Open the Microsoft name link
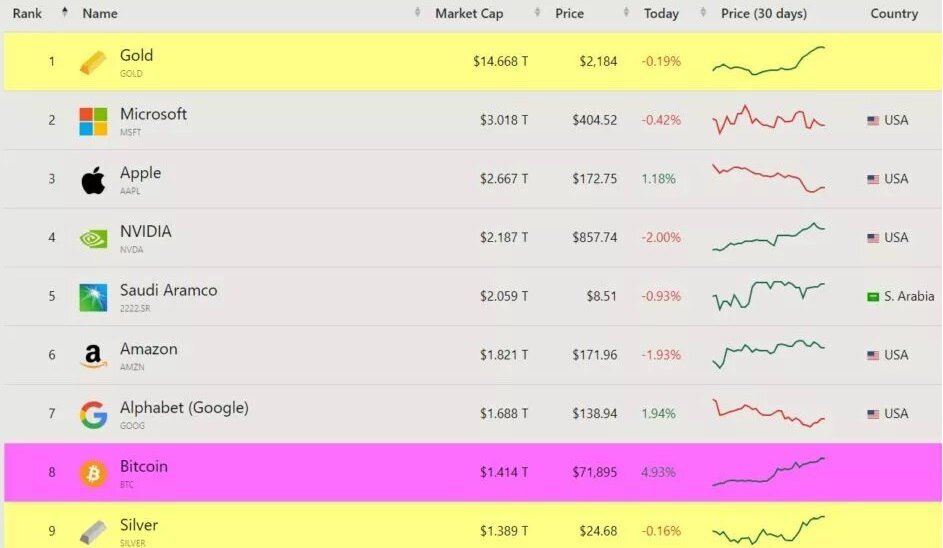Image resolution: width=943 pixels, height=548 pixels. point(153,114)
